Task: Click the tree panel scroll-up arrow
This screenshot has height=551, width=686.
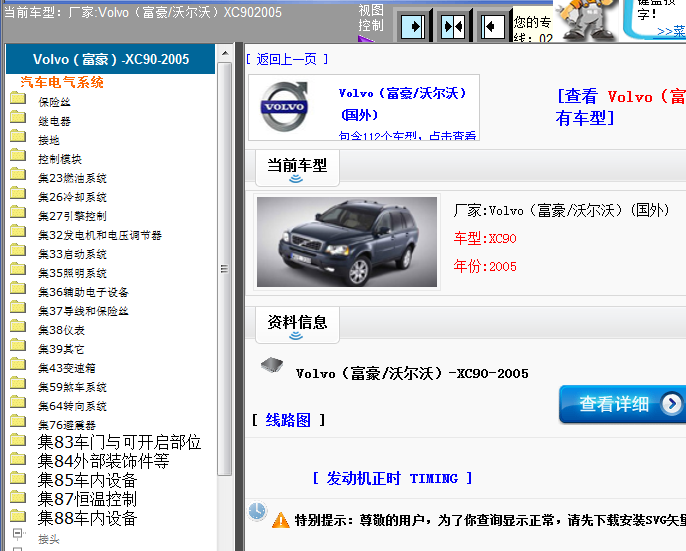Action: [x=225, y=53]
